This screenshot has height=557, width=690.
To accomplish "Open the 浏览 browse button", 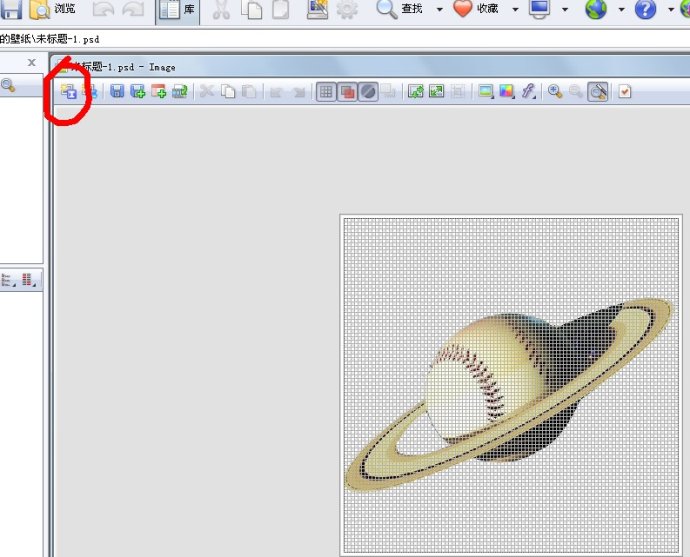I will pyautogui.click(x=52, y=9).
